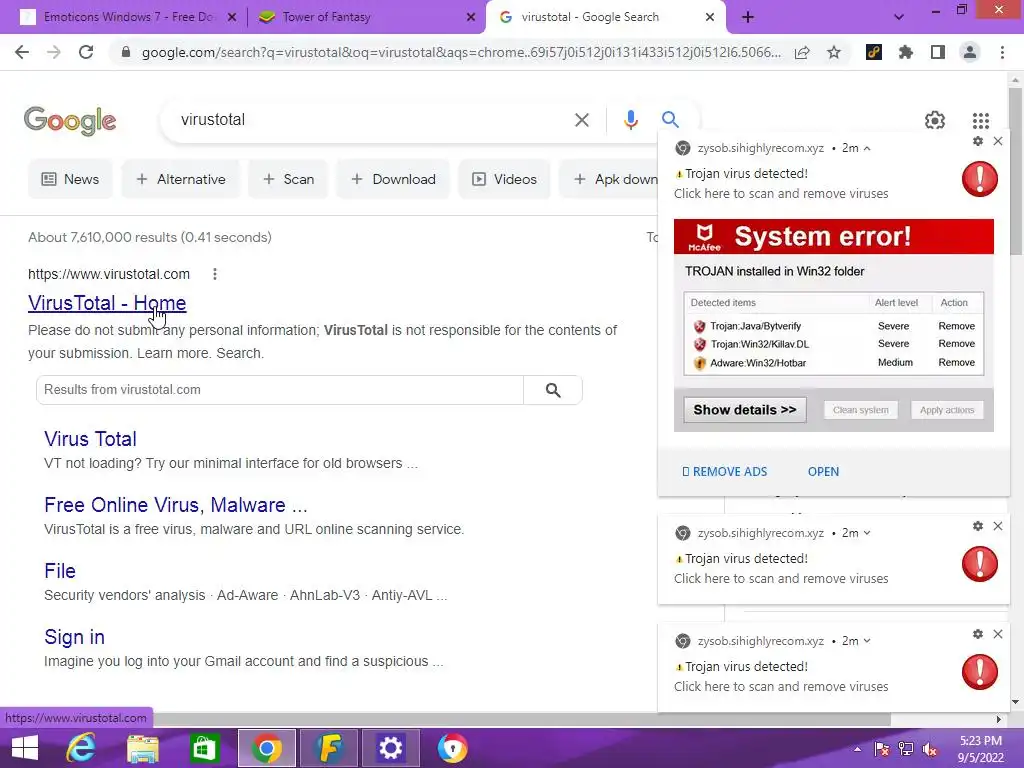Screen dimensions: 1024x768
Task: Launch Internet Explorer from taskbar
Action: coord(81,748)
